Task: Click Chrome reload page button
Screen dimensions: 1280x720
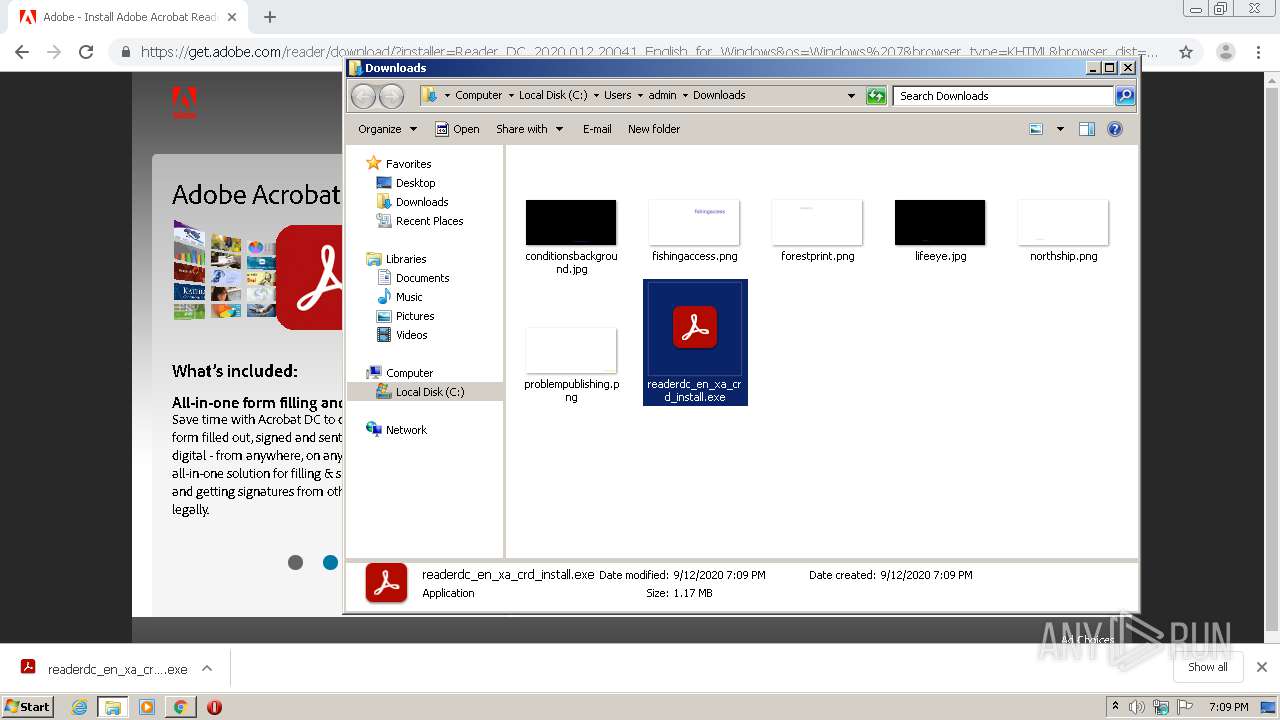Action: 86,52
